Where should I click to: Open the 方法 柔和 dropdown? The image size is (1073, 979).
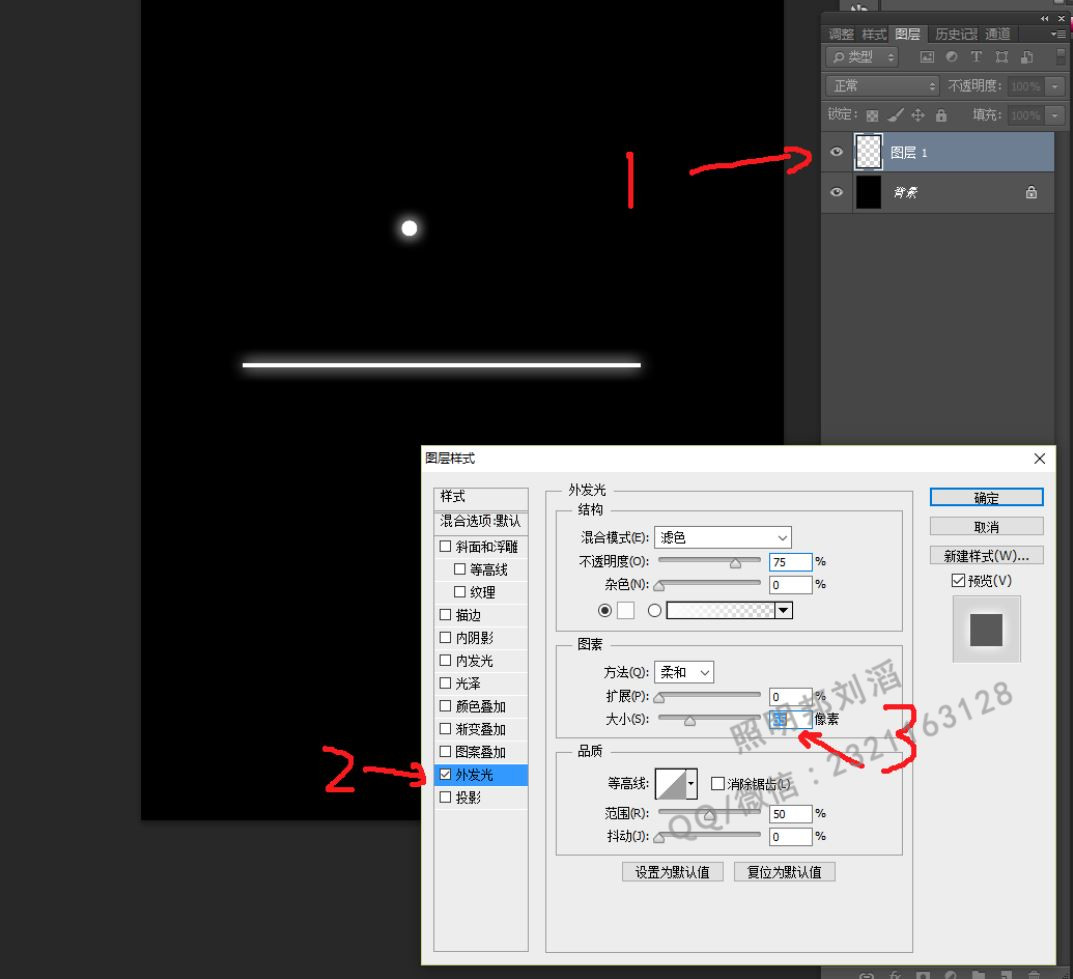tap(684, 673)
